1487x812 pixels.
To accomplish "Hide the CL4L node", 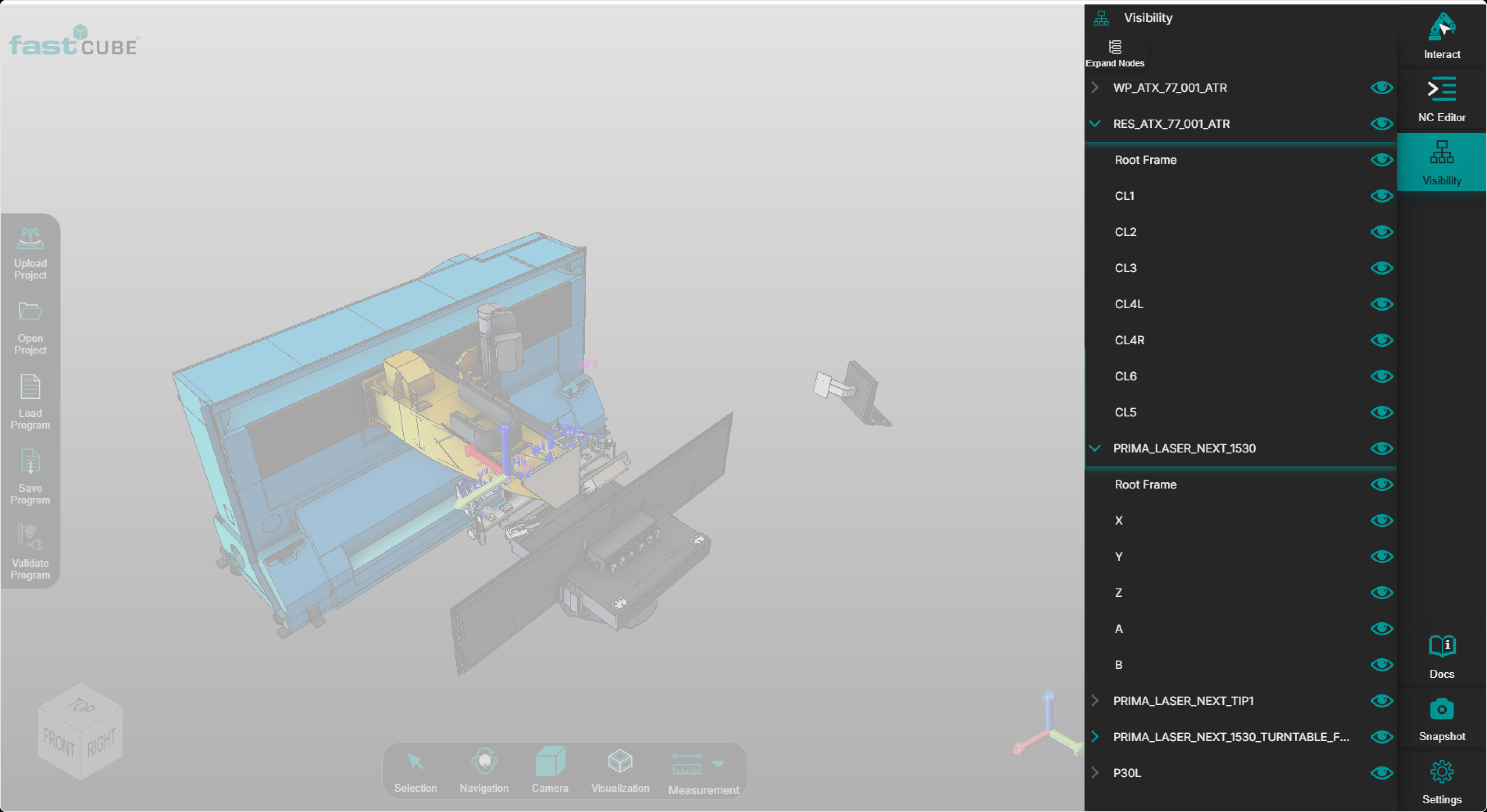I will click(1381, 303).
